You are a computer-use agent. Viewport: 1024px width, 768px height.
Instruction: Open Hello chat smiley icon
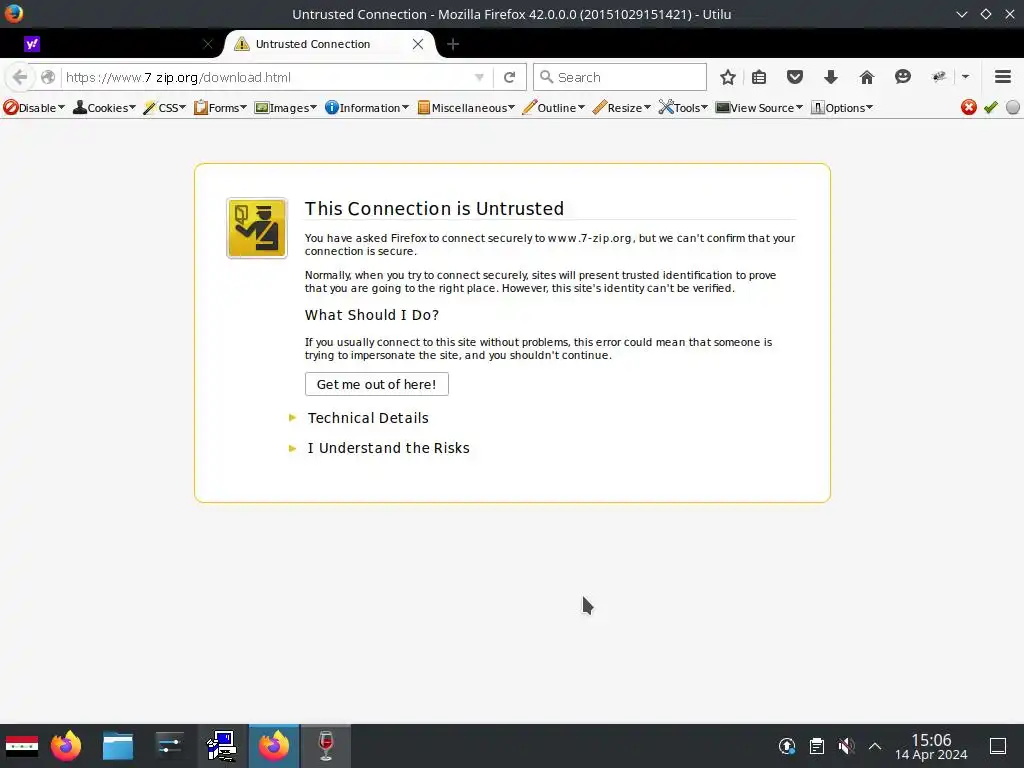903,77
